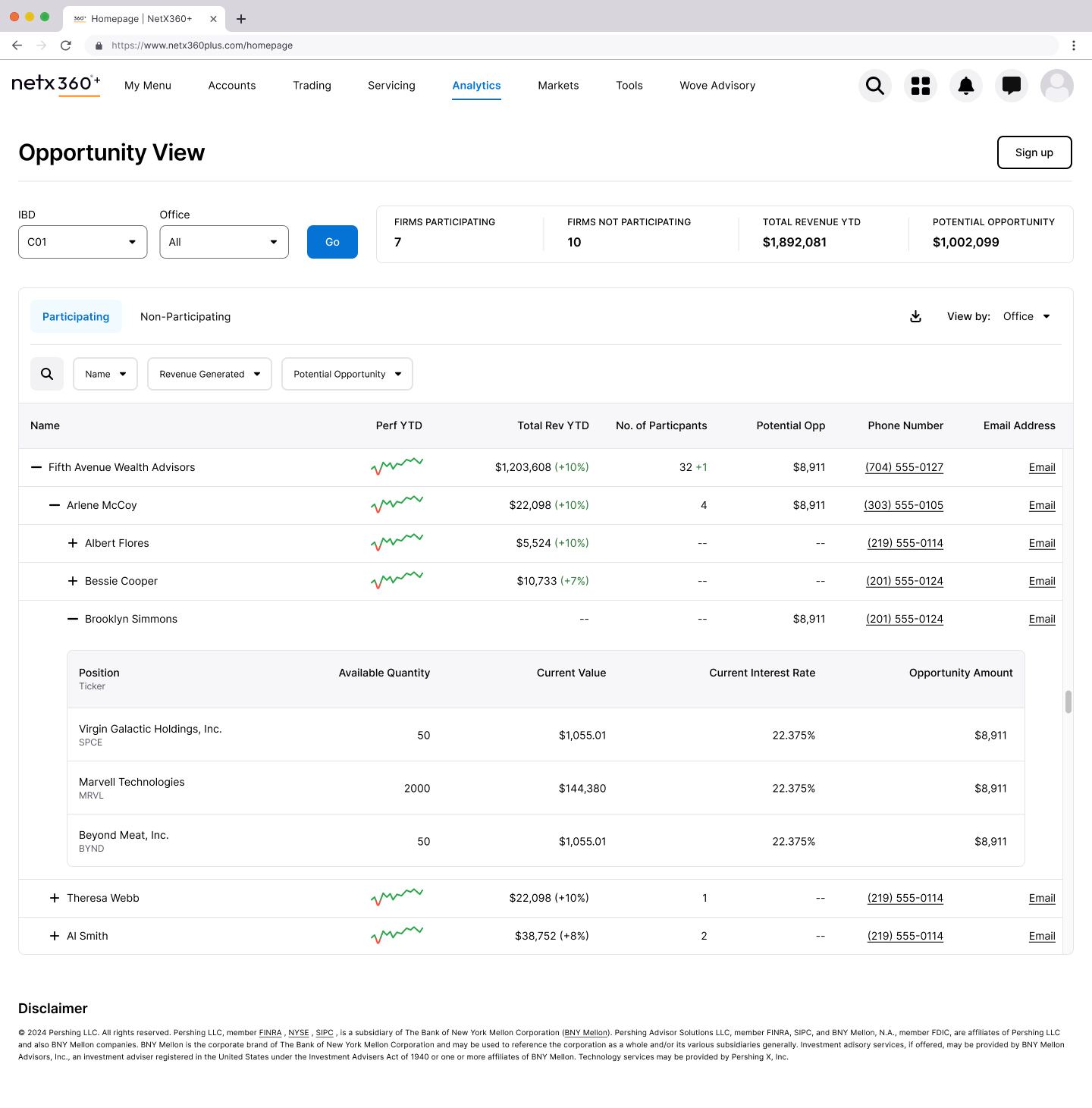The height and width of the screenshot is (1108, 1092).
Task: Open the notifications bell
Action: tap(965, 86)
